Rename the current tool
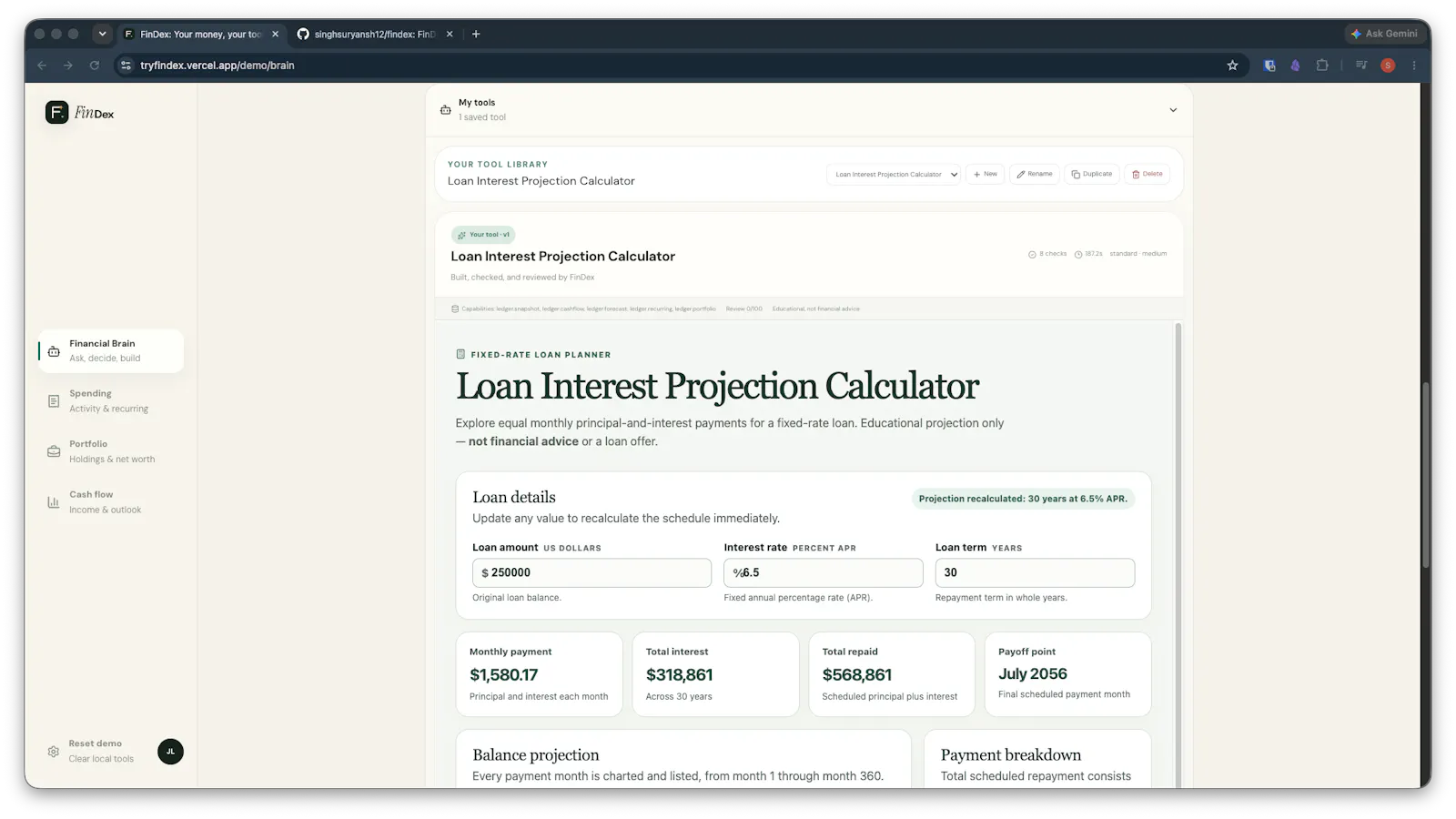 click(1035, 174)
